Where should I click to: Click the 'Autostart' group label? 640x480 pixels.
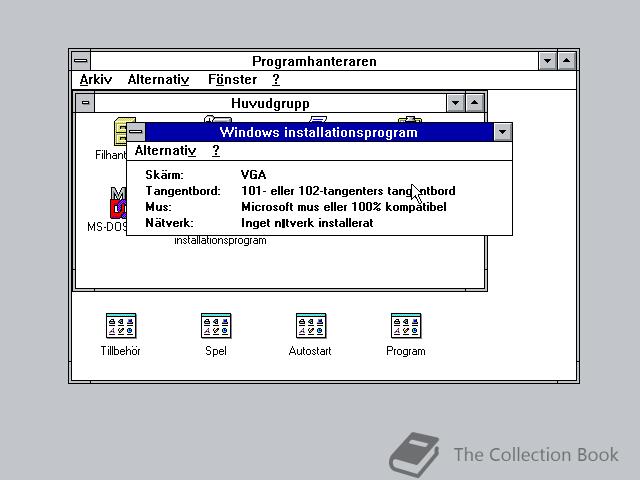point(310,351)
